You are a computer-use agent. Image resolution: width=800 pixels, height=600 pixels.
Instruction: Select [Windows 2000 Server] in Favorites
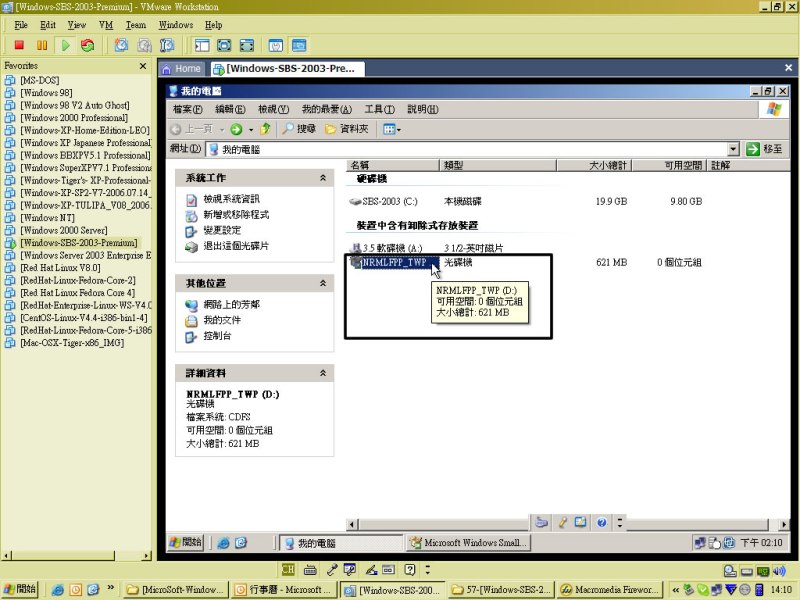[x=64, y=230]
